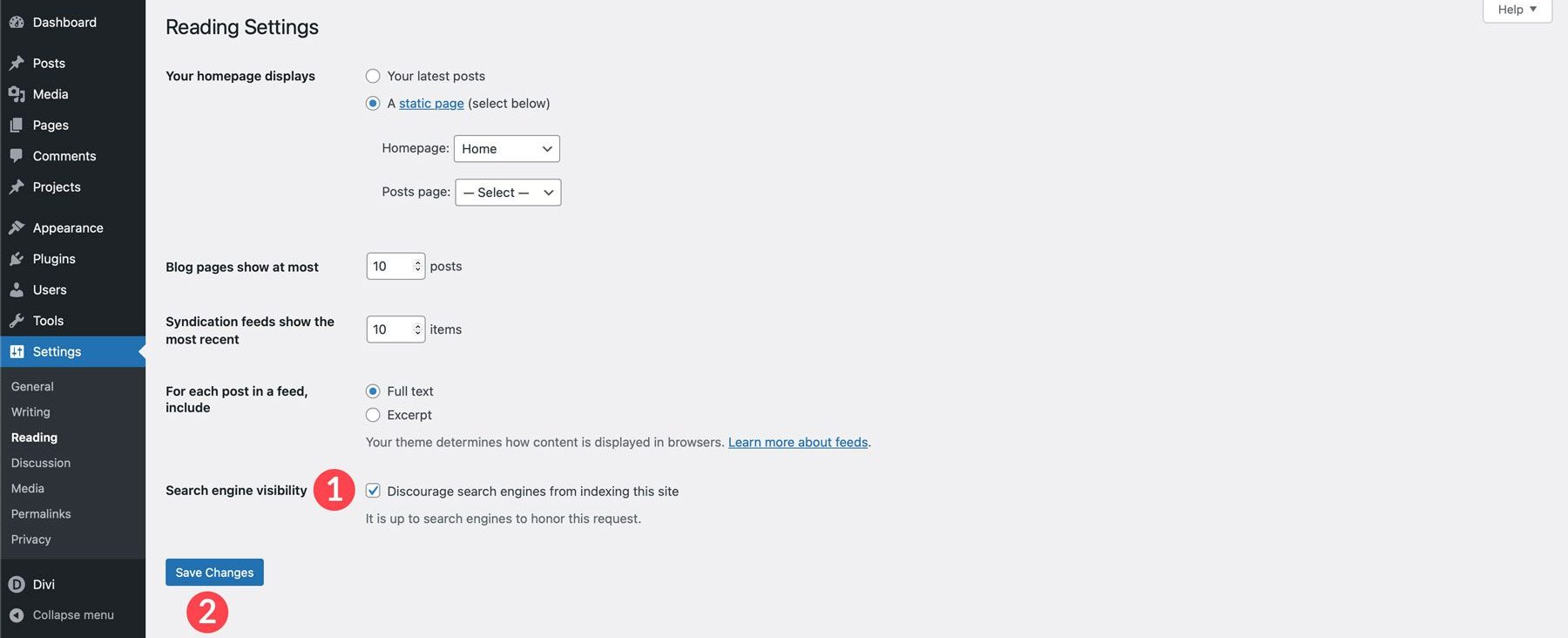Image resolution: width=1568 pixels, height=638 pixels.
Task: Open the Homepage dropdown showing Home
Action: coord(506,148)
